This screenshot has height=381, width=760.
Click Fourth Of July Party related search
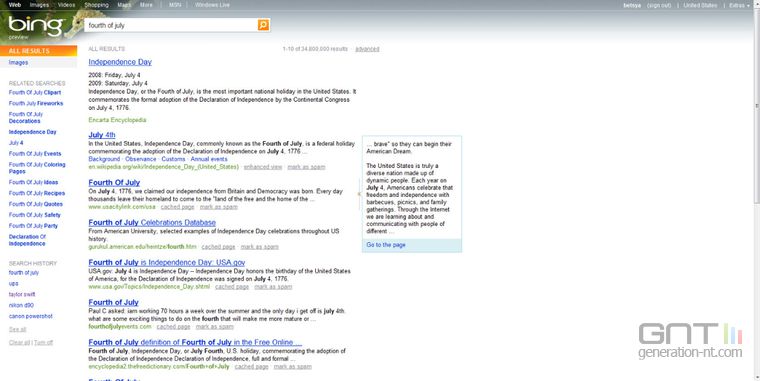[33, 226]
